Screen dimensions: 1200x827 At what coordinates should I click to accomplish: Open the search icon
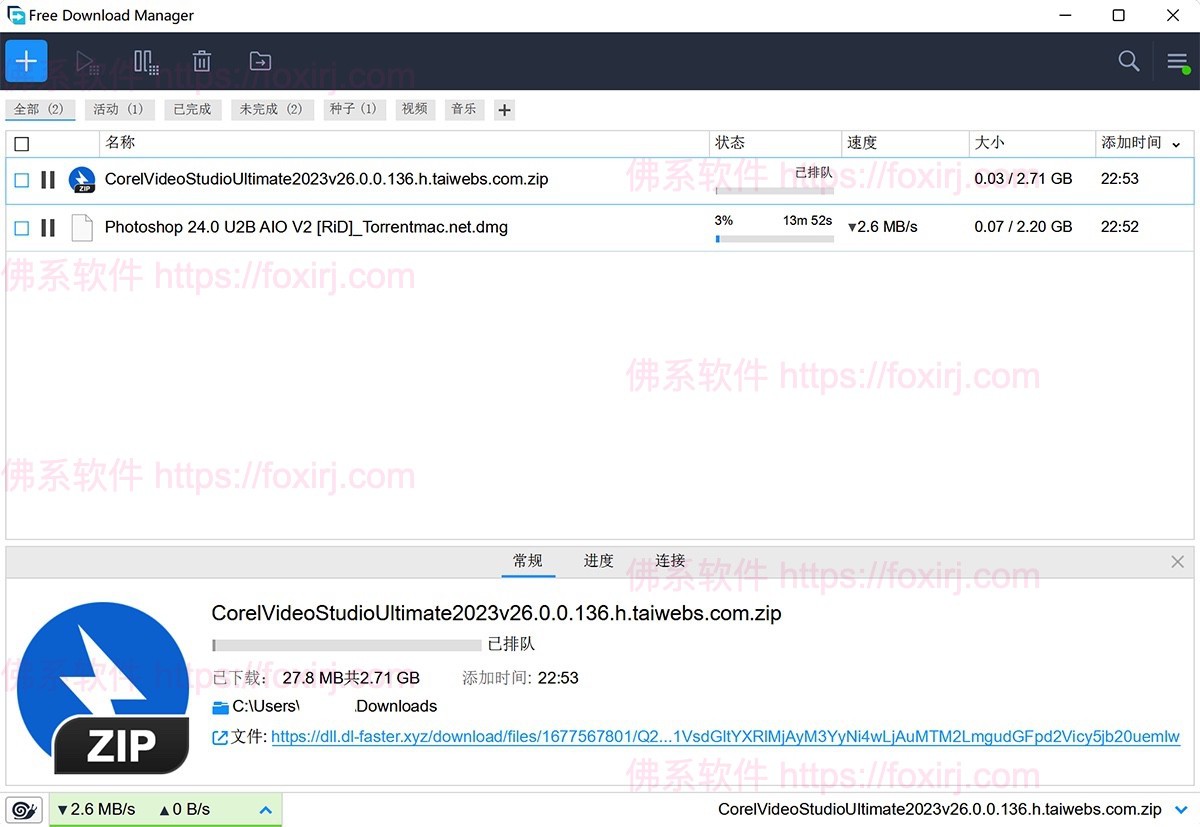point(1128,61)
